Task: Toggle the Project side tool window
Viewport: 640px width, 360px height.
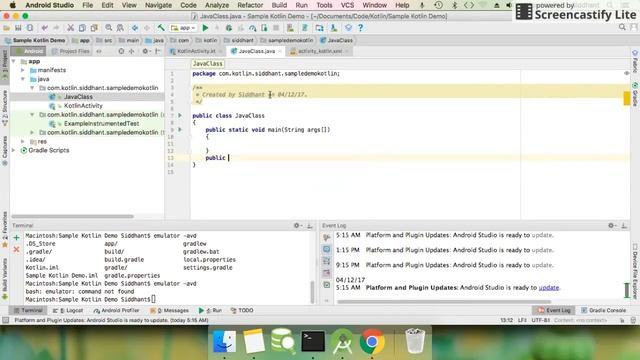Action: 5,64
